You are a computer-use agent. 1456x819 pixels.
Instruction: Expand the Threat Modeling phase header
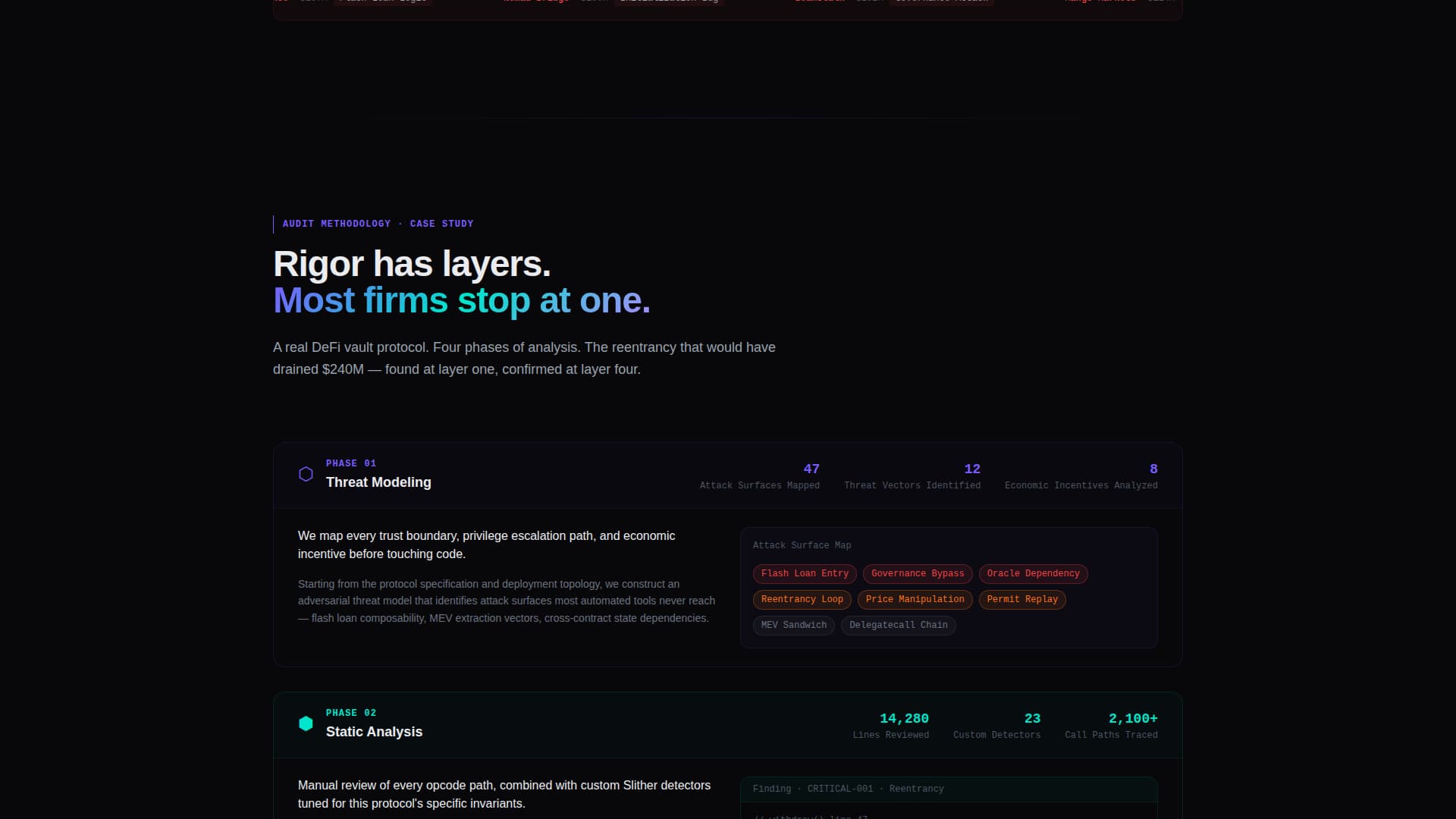728,475
